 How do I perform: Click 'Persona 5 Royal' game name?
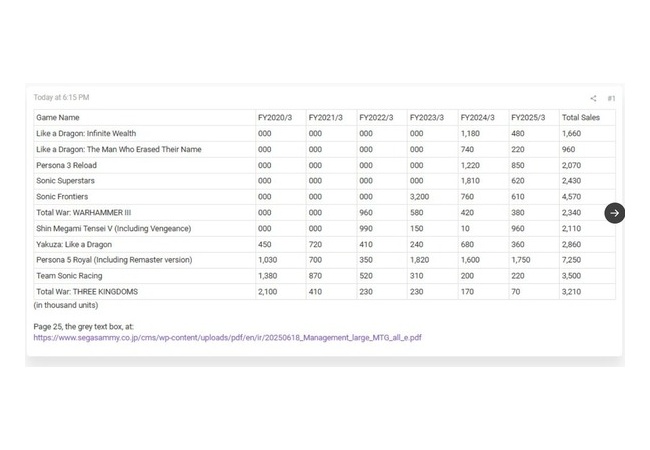114,260
